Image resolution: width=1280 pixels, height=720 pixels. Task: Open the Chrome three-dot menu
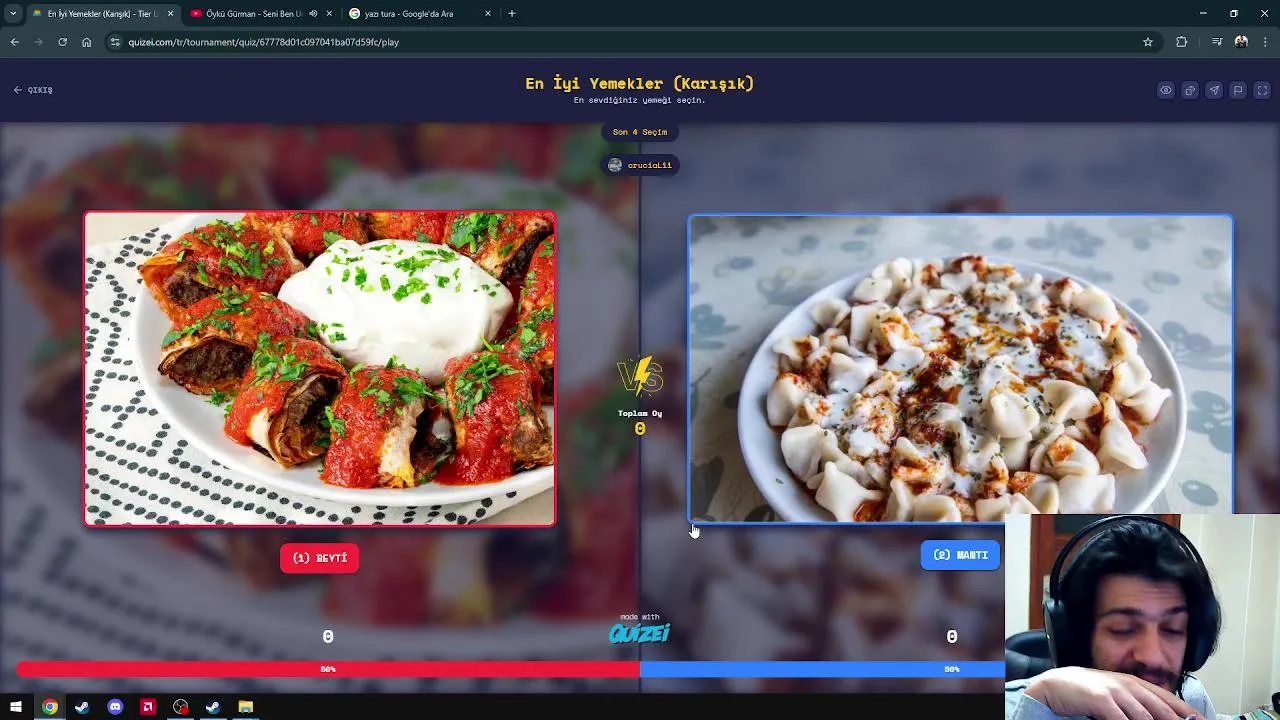point(1266,42)
